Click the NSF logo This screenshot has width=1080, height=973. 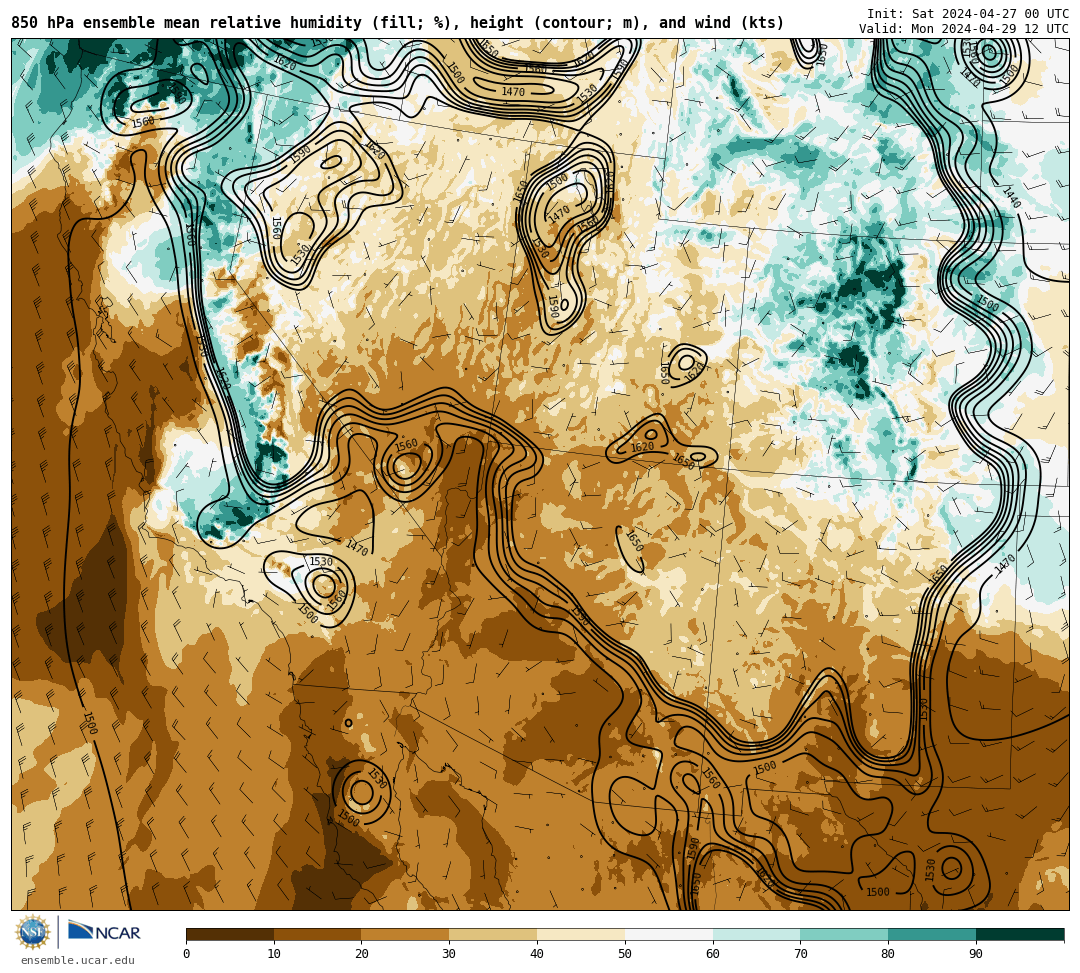click(33, 932)
